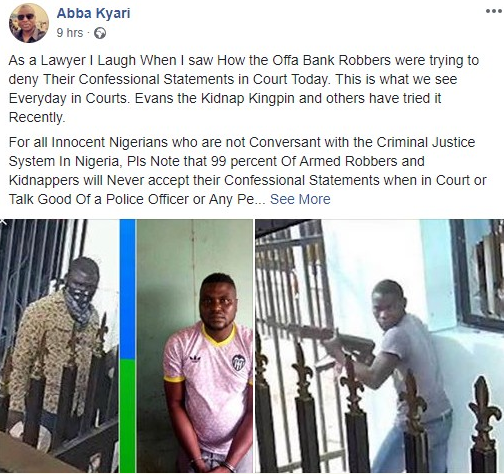
Task: Click the blue strip in the middle photo
Action: tap(128, 289)
